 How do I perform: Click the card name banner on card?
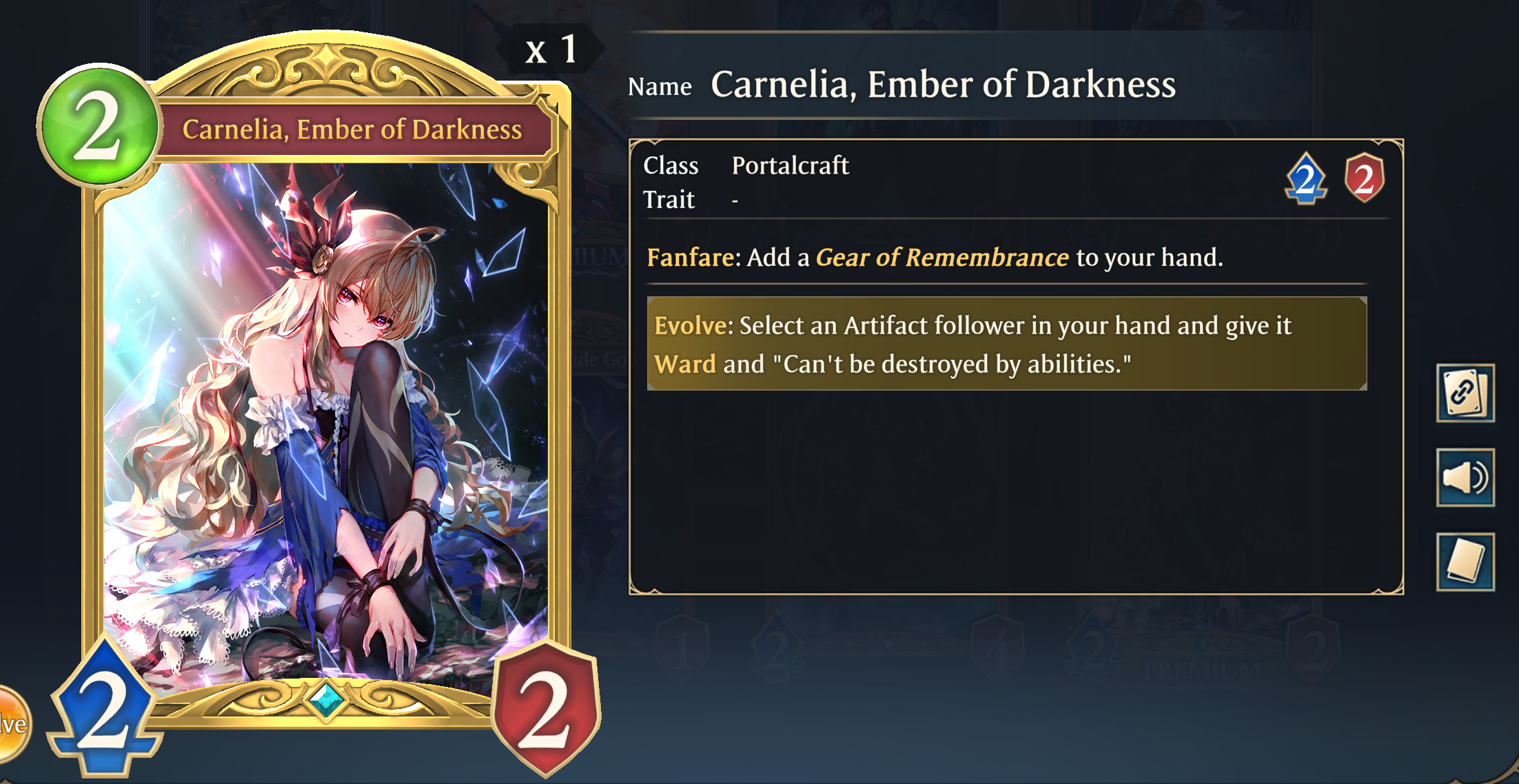tap(352, 130)
